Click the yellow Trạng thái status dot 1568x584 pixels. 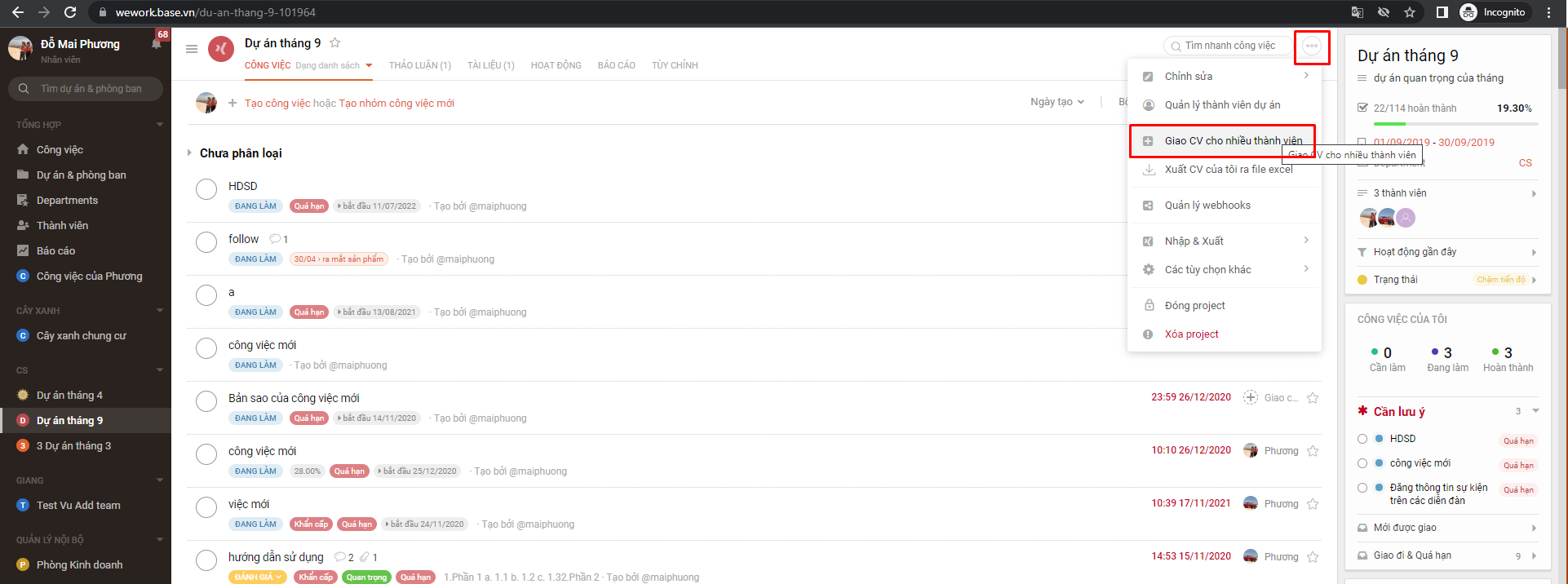pos(1362,280)
